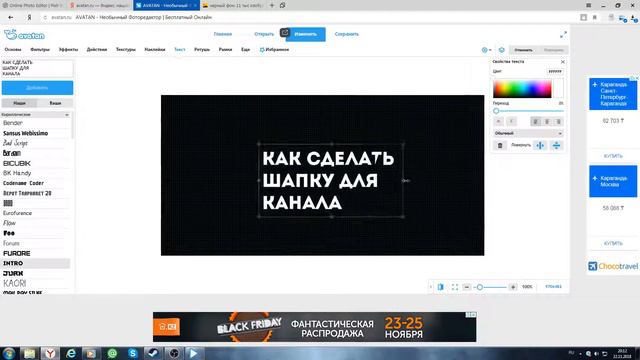Expand the Кириллические font category dropdown
Screen dimensions: 640x360
pos(36,115)
